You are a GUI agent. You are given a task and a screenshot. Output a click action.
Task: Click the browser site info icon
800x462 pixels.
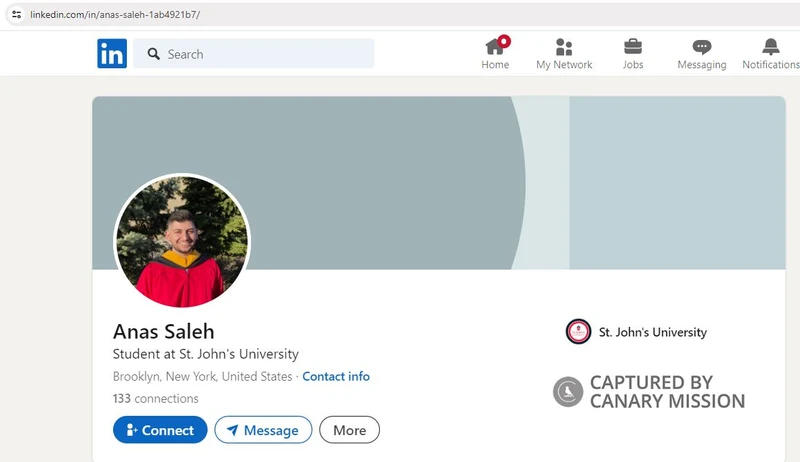(x=16, y=14)
